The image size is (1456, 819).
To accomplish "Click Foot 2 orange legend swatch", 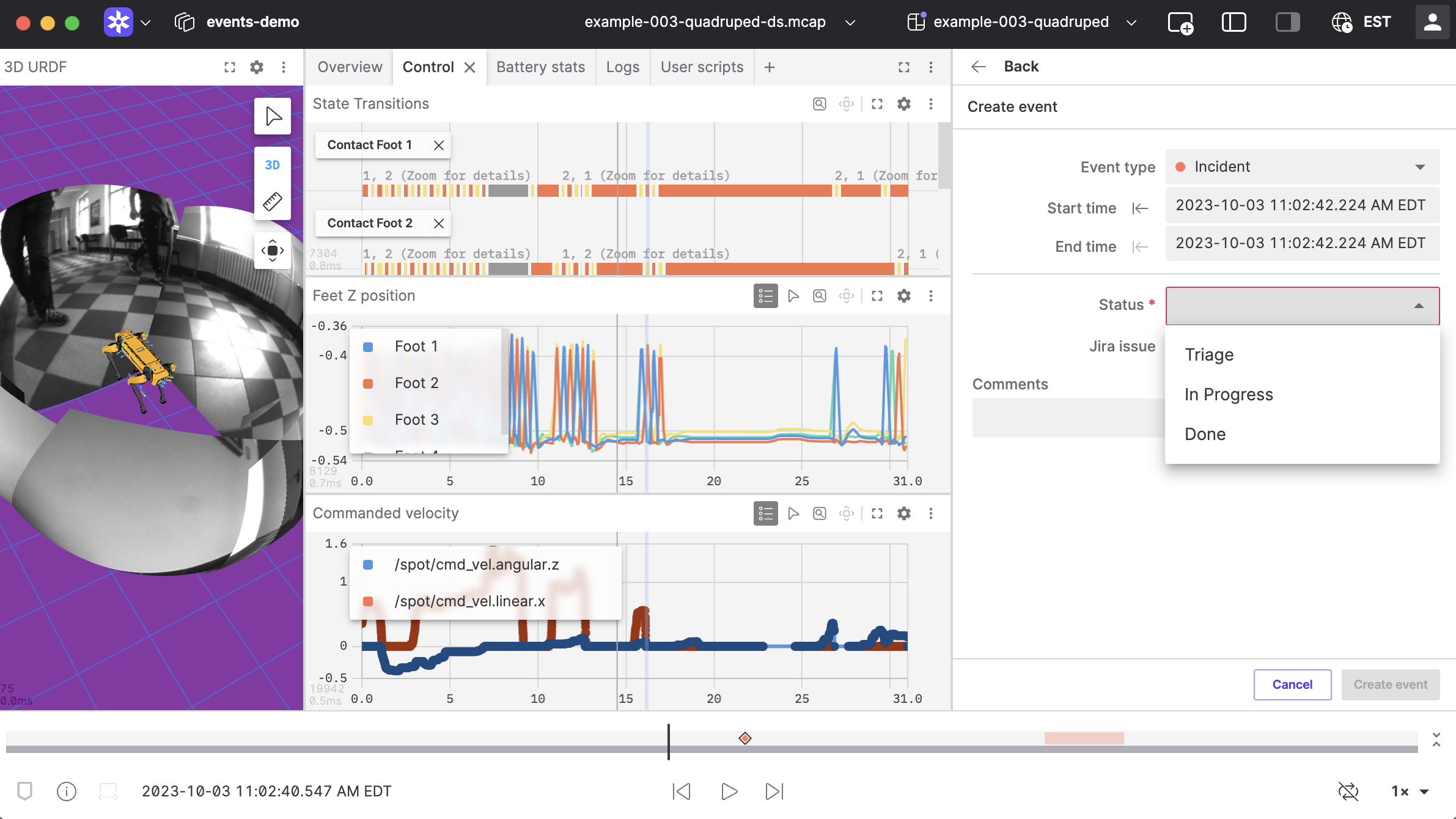I will click(368, 383).
